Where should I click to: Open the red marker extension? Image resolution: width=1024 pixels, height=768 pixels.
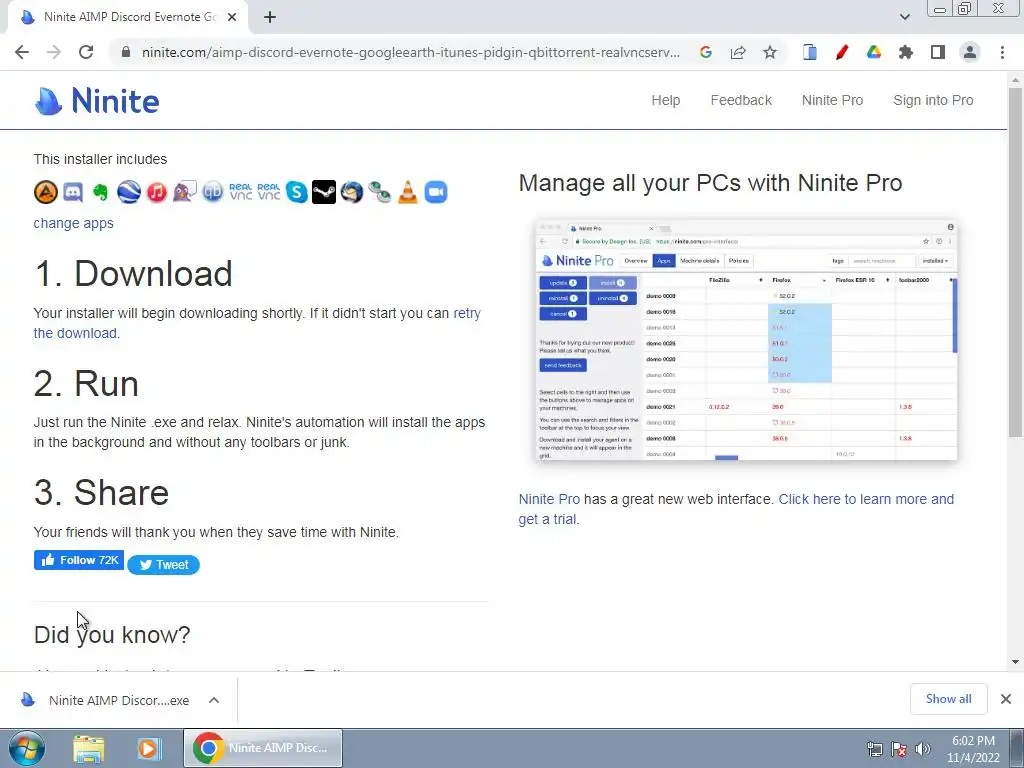[x=842, y=52]
